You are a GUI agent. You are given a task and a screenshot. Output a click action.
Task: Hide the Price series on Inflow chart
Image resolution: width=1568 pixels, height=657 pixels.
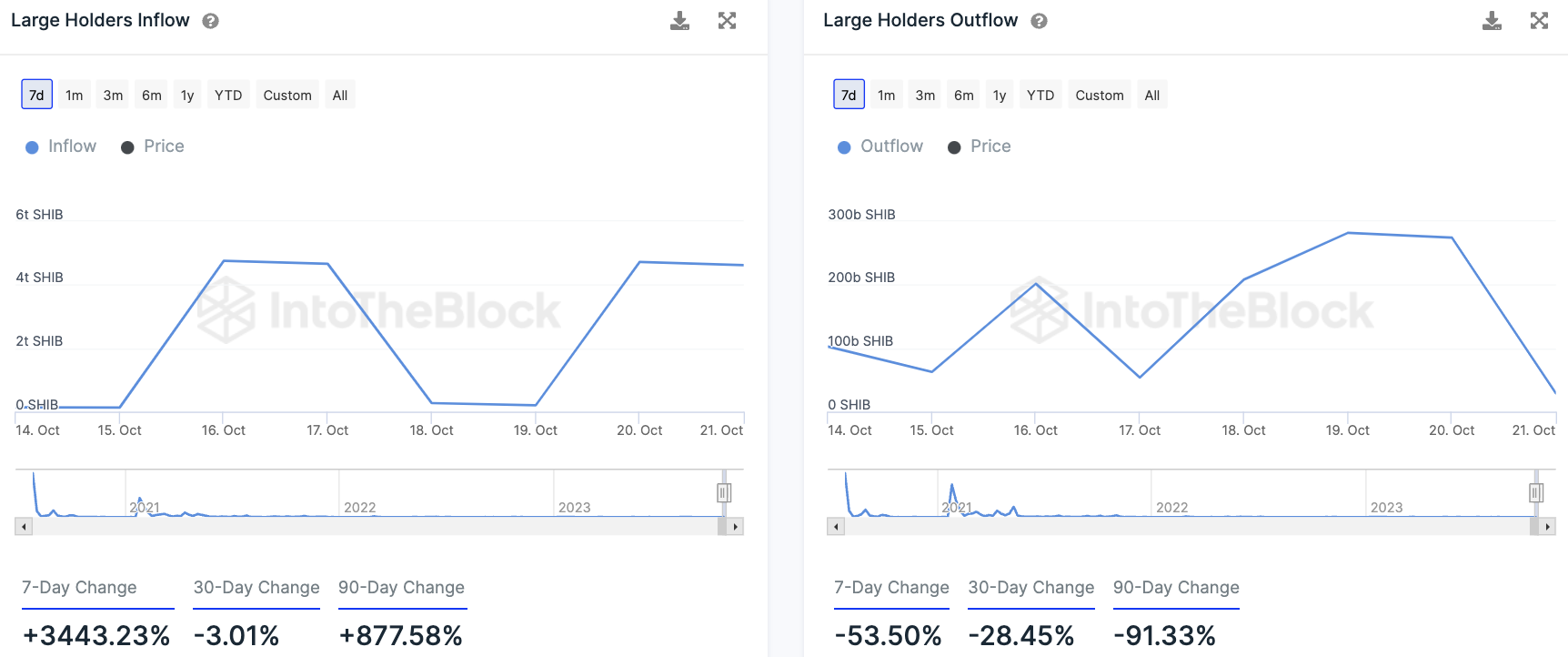154,147
